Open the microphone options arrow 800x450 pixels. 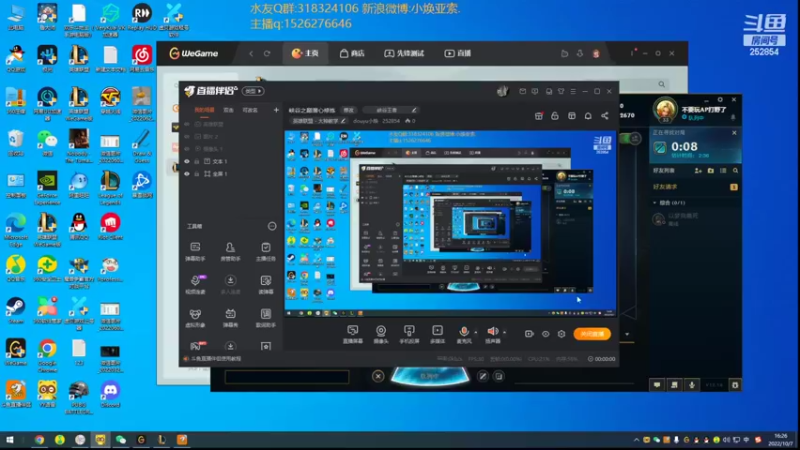pyautogui.click(x=476, y=332)
